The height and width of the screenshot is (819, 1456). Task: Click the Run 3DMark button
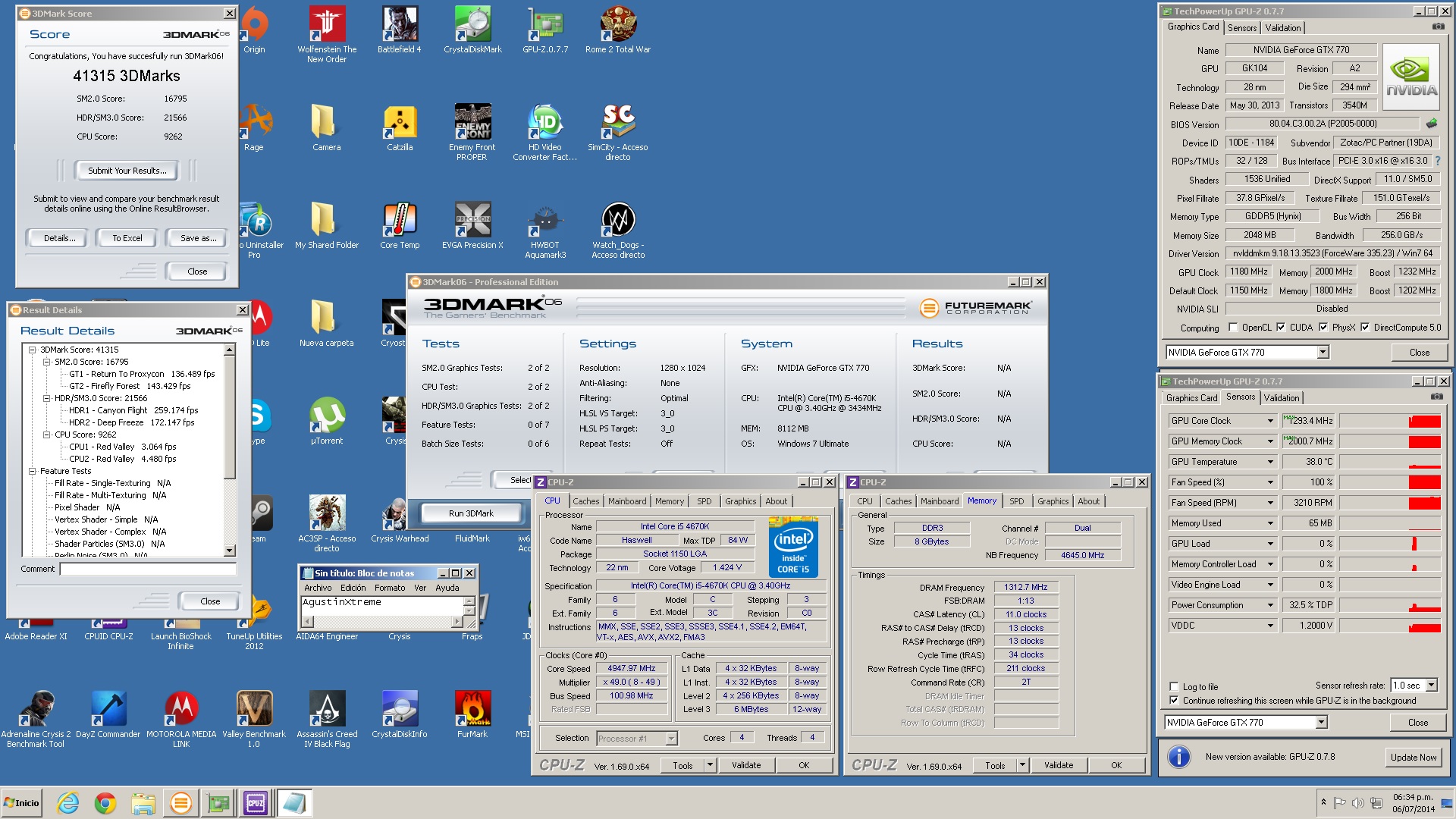tap(471, 513)
